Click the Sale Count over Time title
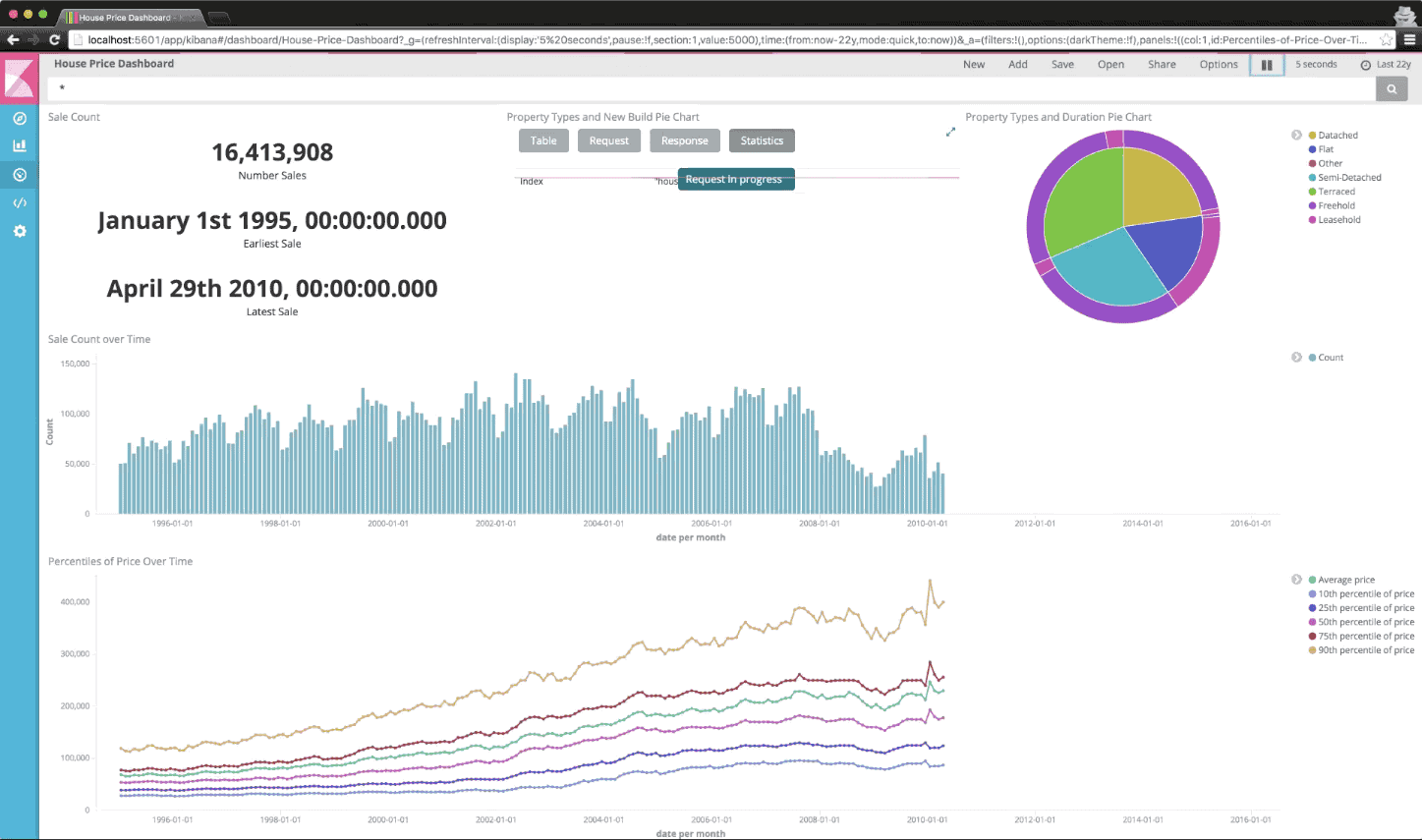 (x=99, y=339)
